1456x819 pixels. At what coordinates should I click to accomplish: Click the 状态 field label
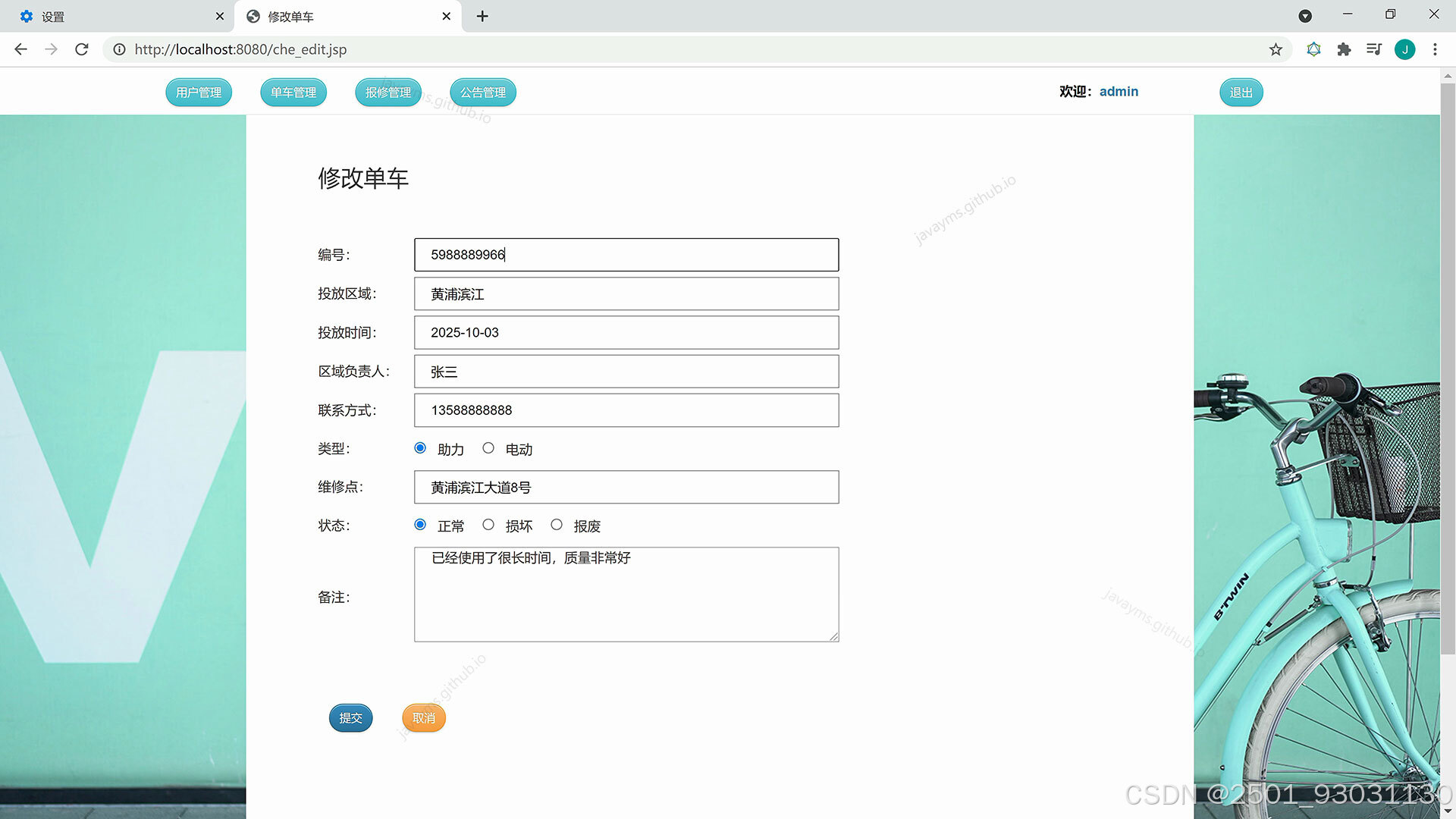coord(334,526)
